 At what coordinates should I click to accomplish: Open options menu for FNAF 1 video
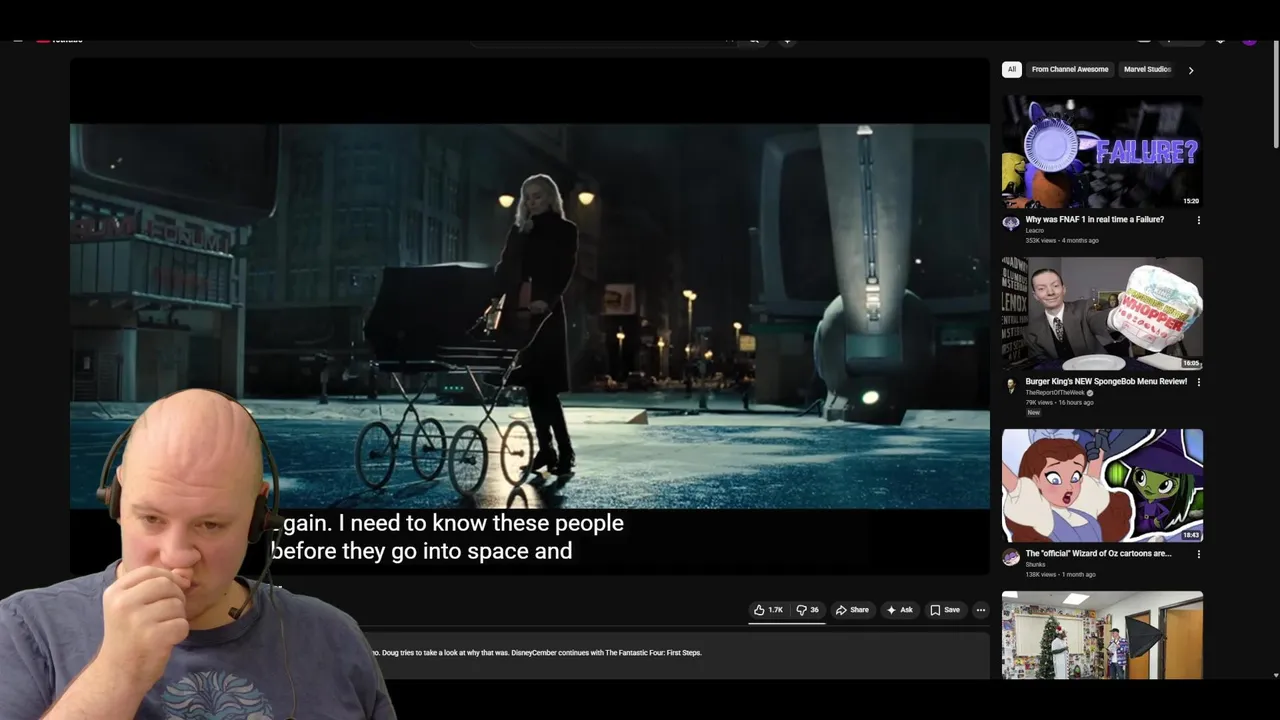pyautogui.click(x=1198, y=220)
